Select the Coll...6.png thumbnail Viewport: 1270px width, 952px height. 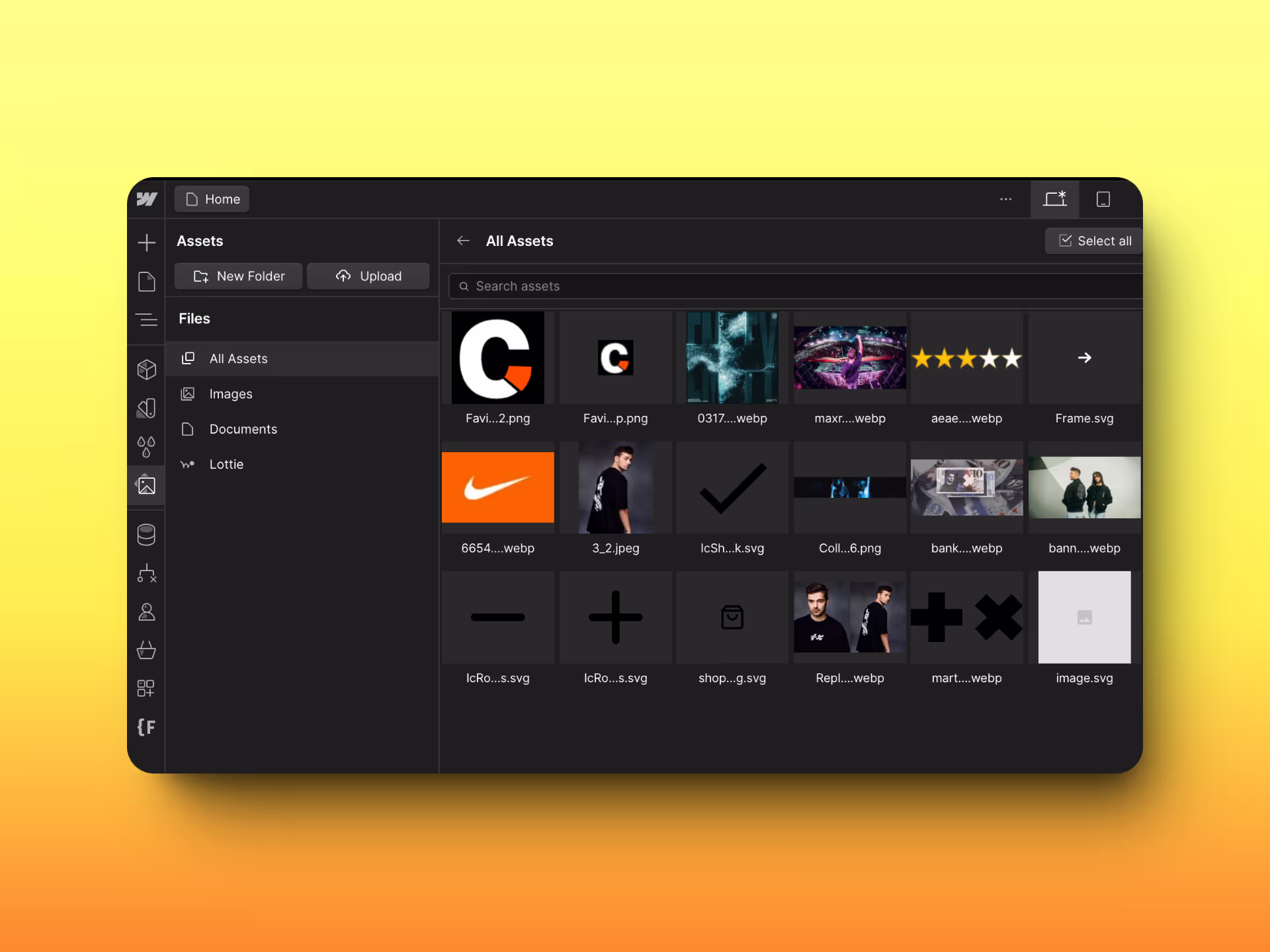click(x=850, y=487)
